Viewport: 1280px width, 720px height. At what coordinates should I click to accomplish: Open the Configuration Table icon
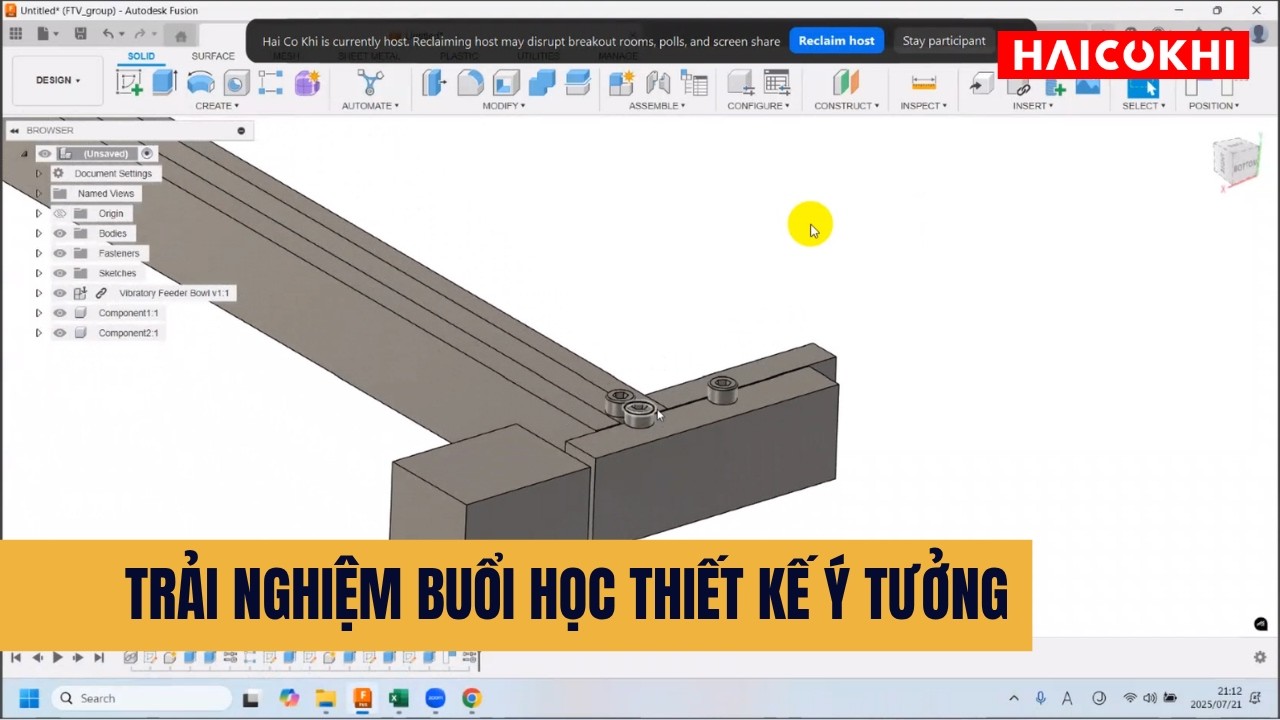point(777,82)
